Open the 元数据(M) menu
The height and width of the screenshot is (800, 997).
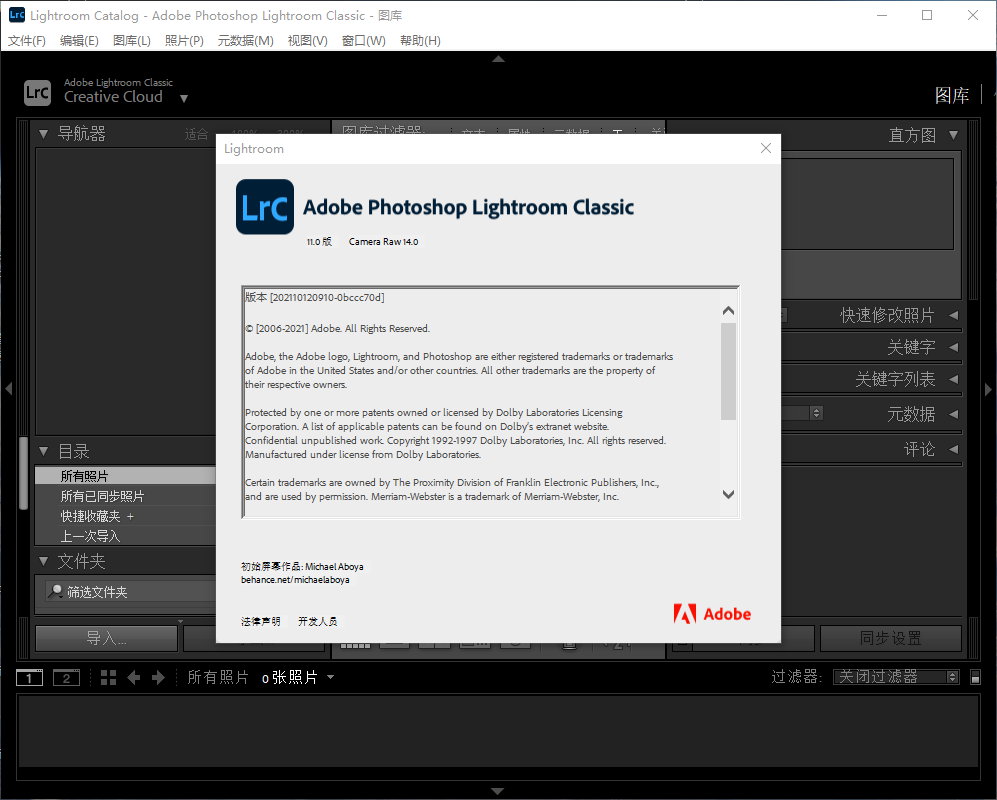pyautogui.click(x=245, y=41)
